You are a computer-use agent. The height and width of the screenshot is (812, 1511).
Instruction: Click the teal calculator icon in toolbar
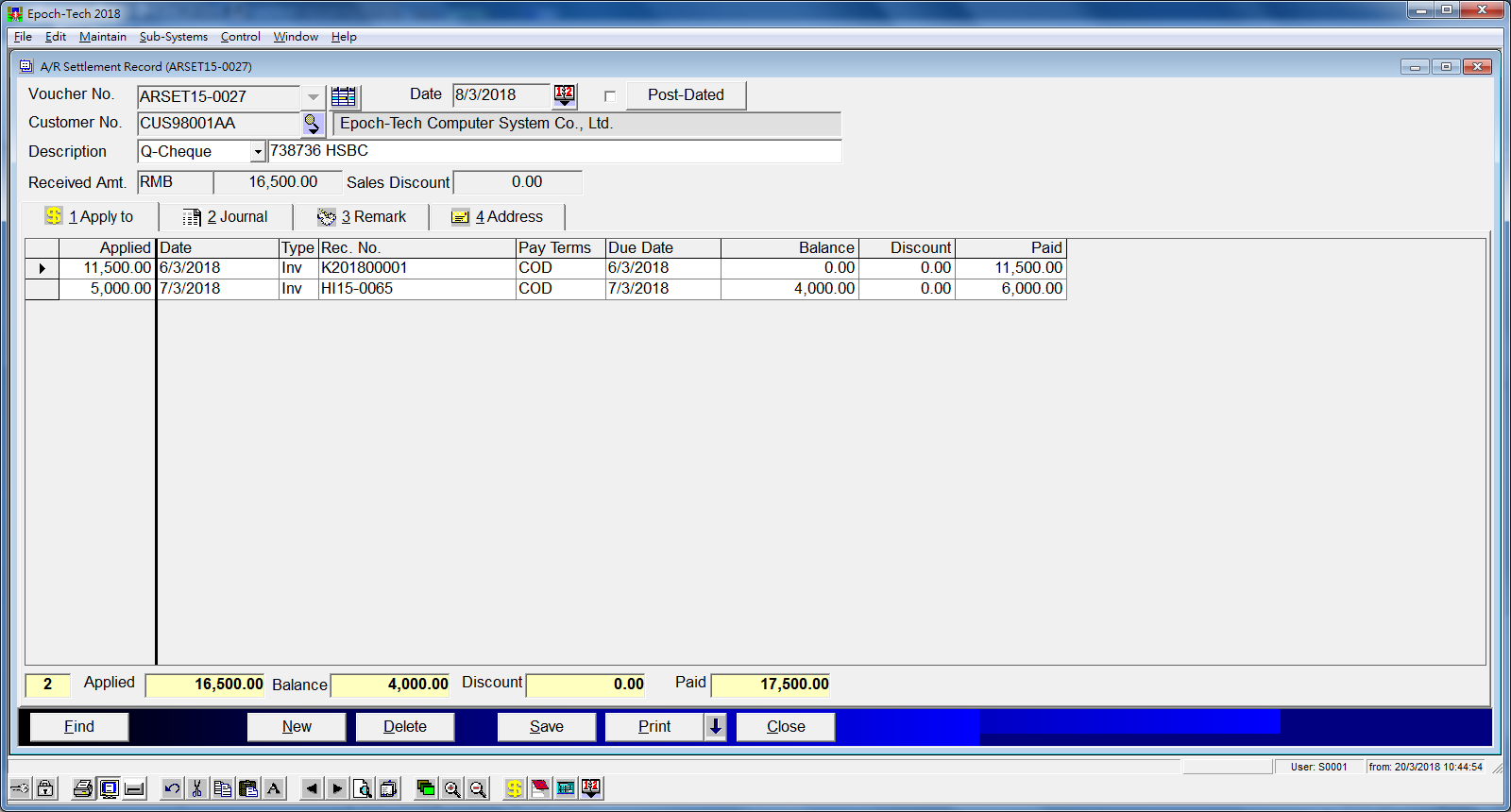(566, 788)
